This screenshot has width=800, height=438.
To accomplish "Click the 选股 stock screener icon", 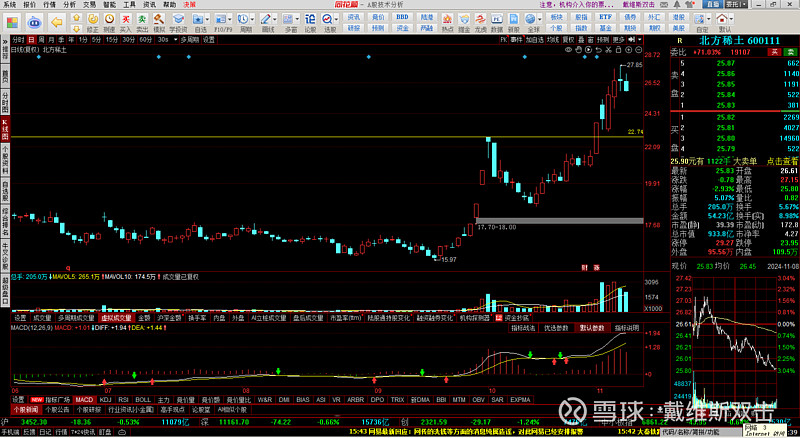I will click(327, 19).
